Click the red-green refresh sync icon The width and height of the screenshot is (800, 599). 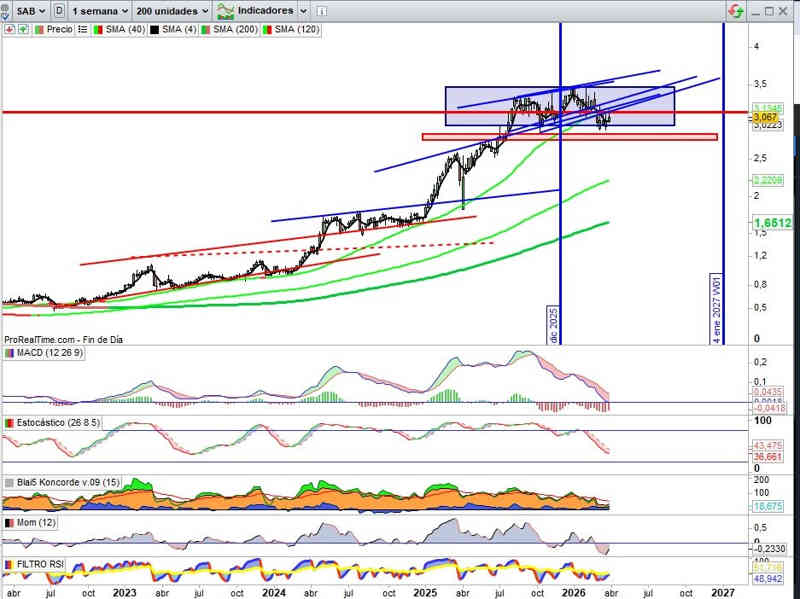(x=735, y=10)
